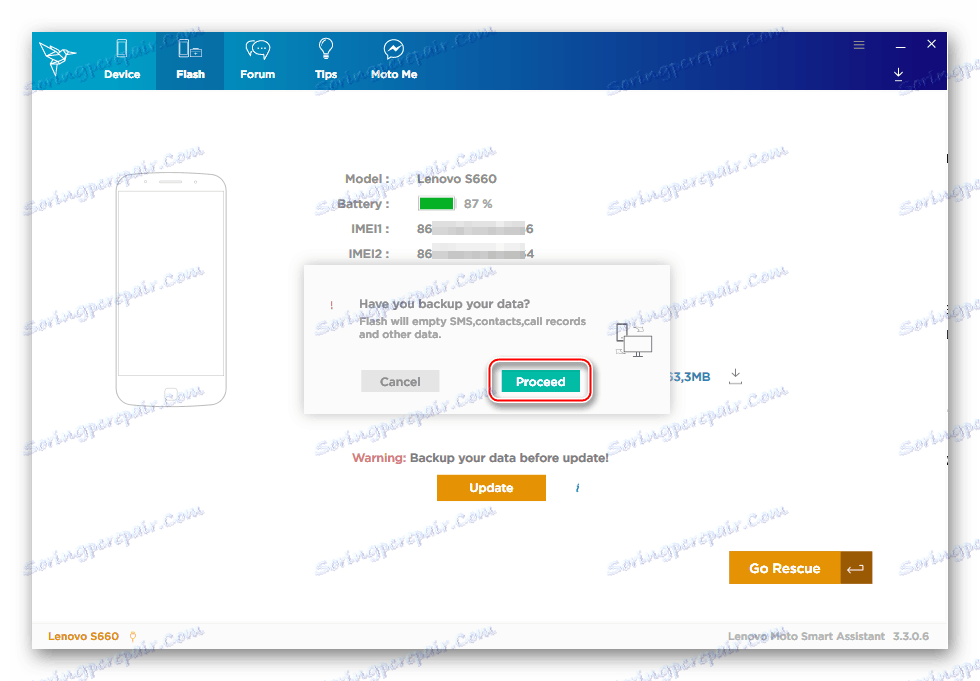Click the return arrow on Go Rescue
This screenshot has height=681, width=980.
coord(856,568)
